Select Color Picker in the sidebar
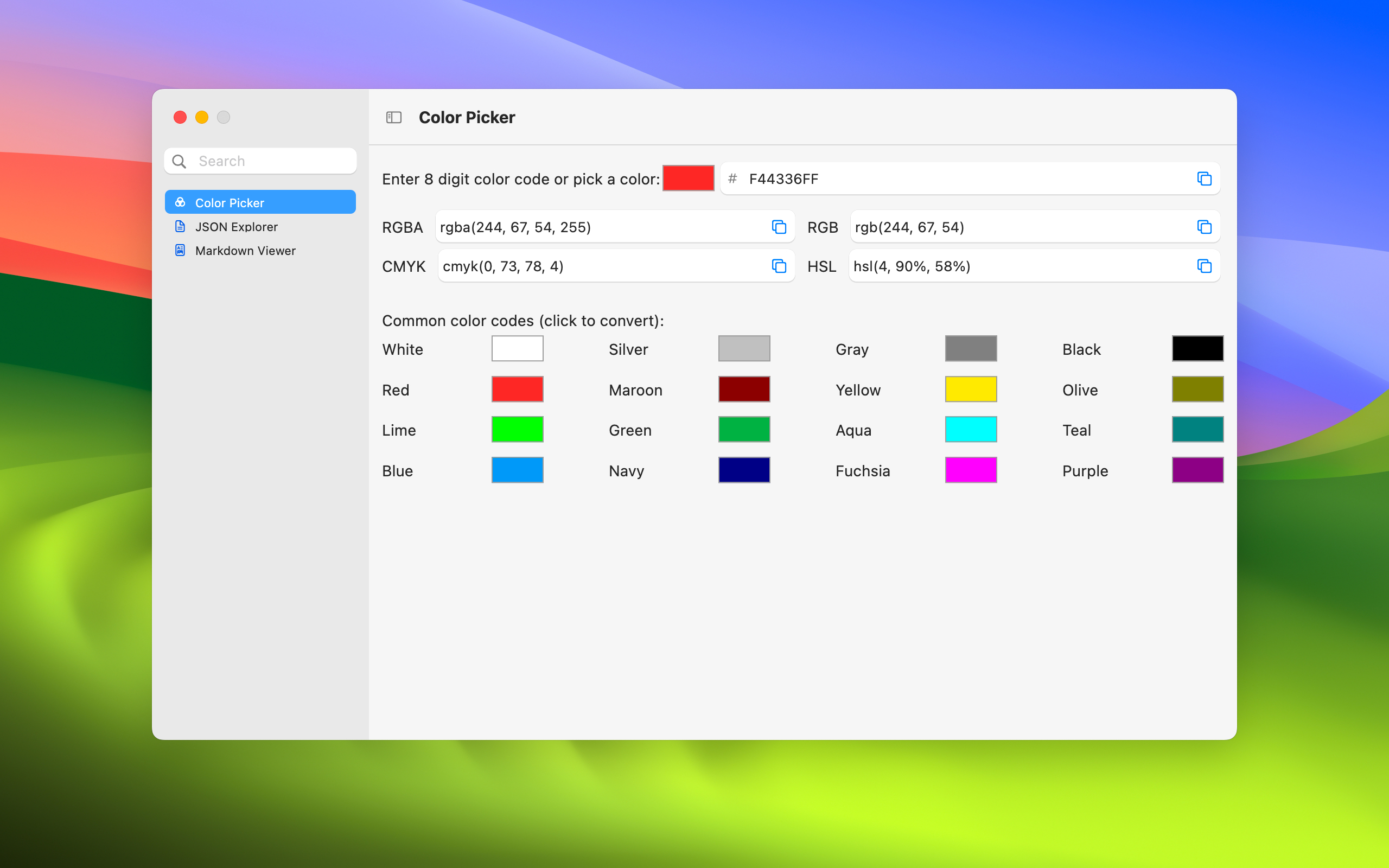This screenshot has width=1389, height=868. (260, 202)
